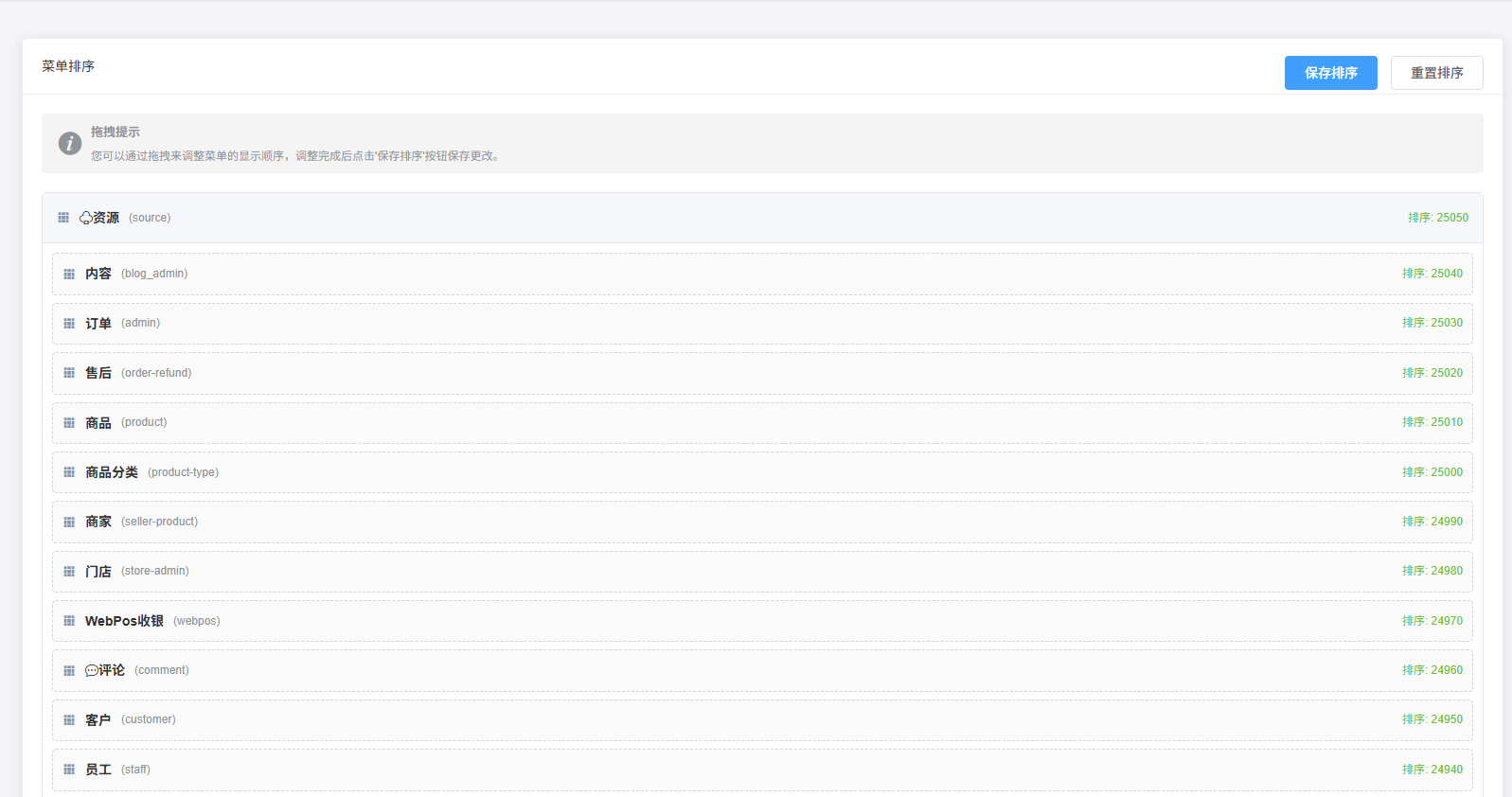Click the drag handle icon for 资源 row

(x=63, y=218)
